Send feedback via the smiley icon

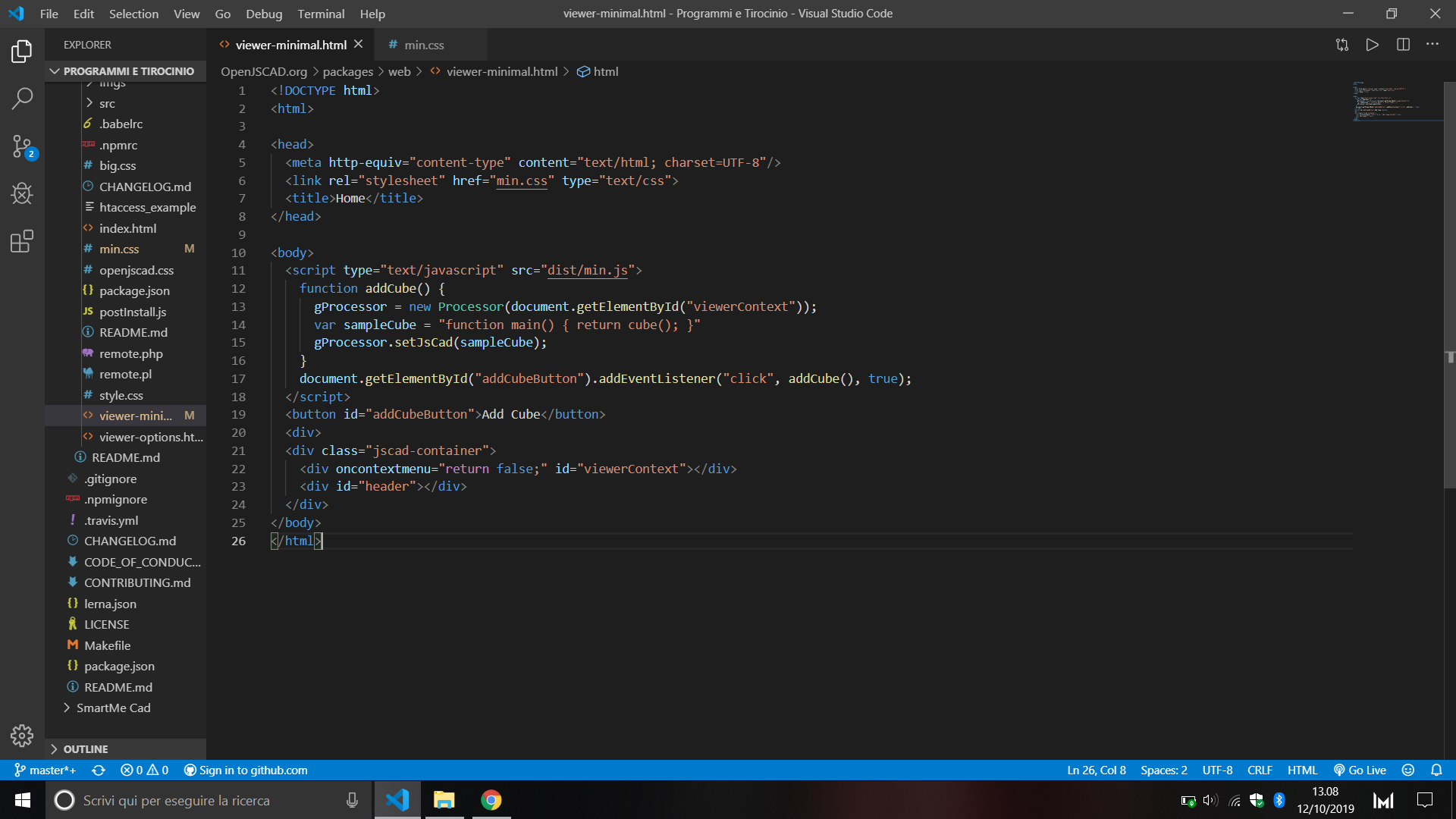(1408, 770)
